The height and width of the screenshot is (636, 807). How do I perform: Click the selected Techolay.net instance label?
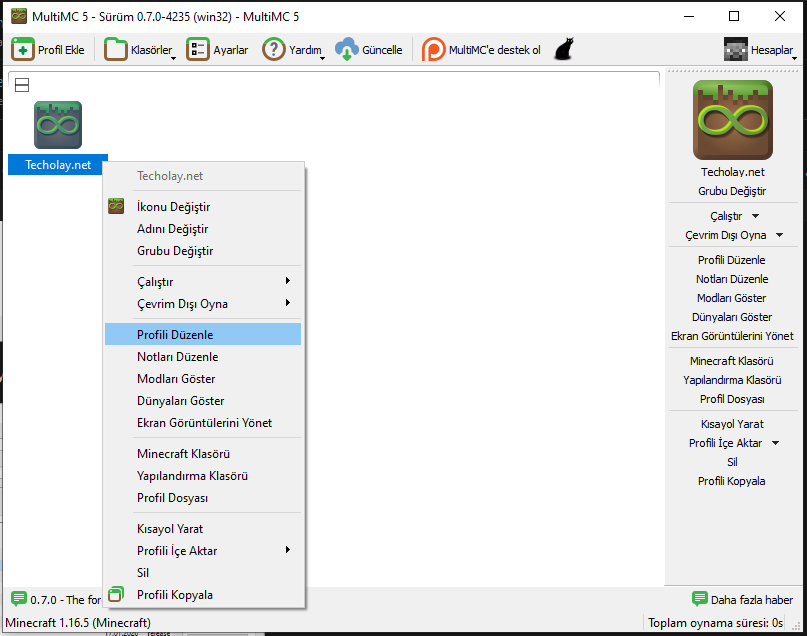[58, 165]
